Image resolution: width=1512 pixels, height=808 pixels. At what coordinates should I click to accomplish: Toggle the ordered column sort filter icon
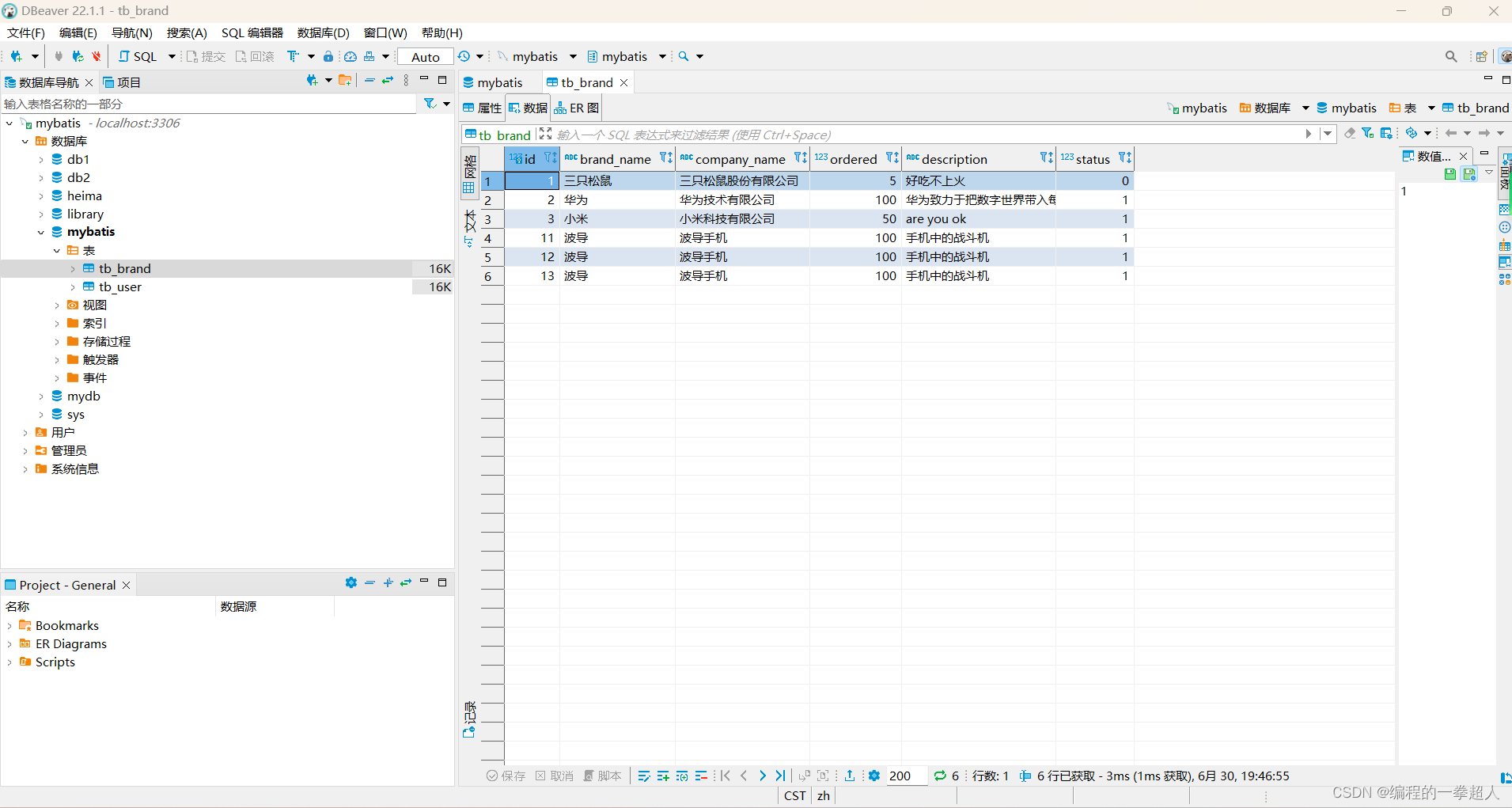coord(892,158)
